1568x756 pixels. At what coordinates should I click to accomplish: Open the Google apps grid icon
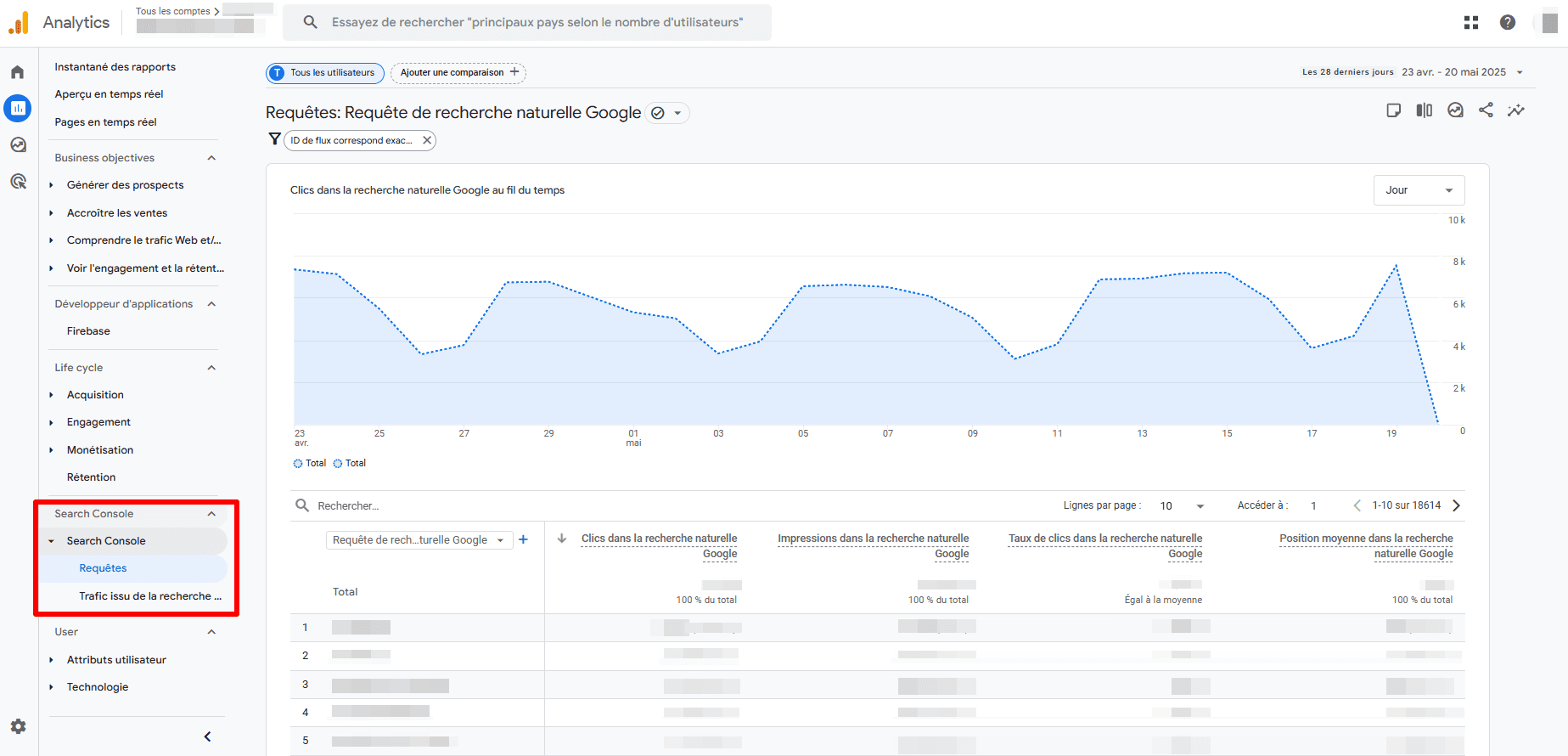(1471, 23)
